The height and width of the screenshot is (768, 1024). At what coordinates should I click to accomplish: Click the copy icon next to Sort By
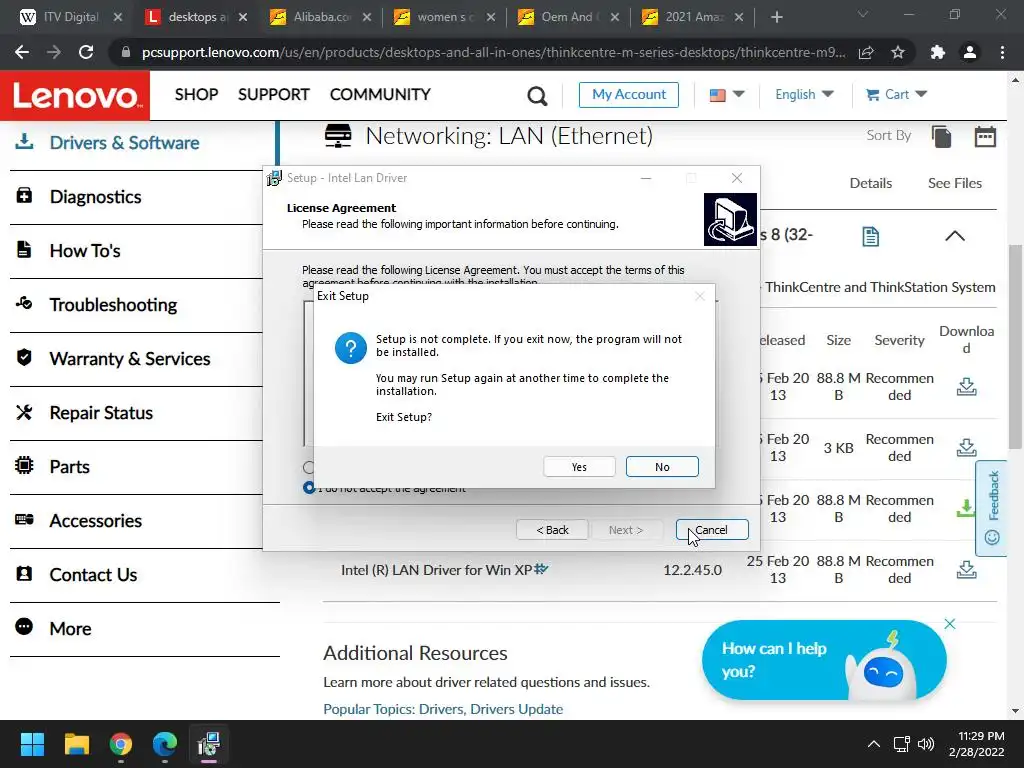(941, 137)
